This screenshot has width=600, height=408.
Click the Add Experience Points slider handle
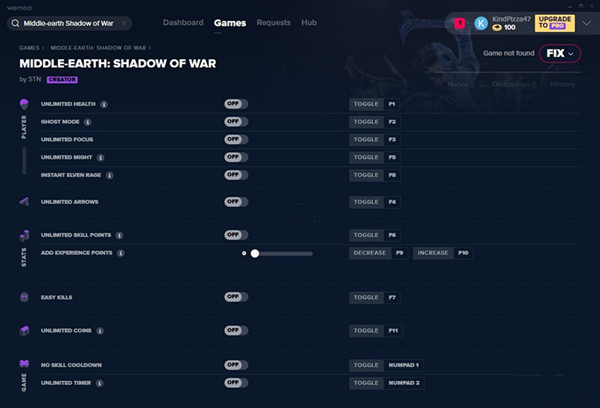[x=255, y=253]
